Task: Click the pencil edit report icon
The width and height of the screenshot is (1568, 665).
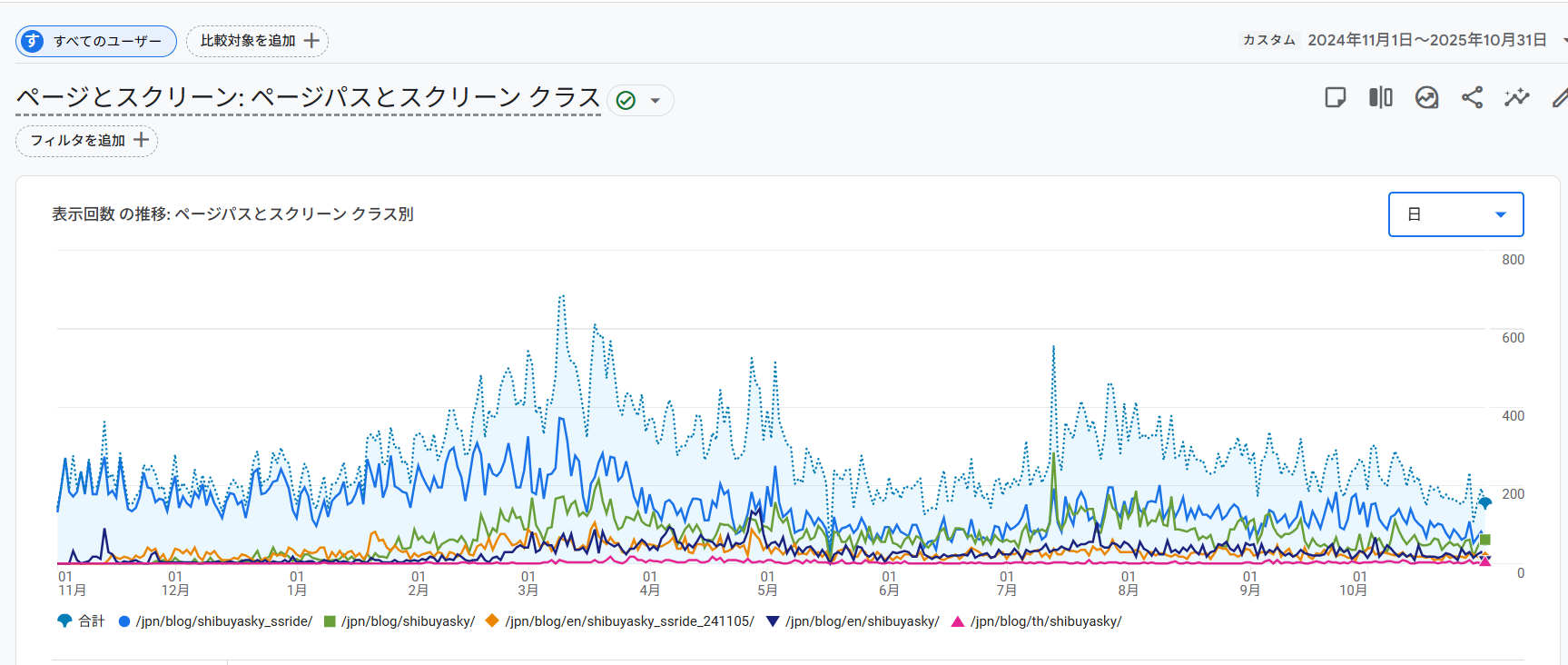Action: tap(1559, 97)
